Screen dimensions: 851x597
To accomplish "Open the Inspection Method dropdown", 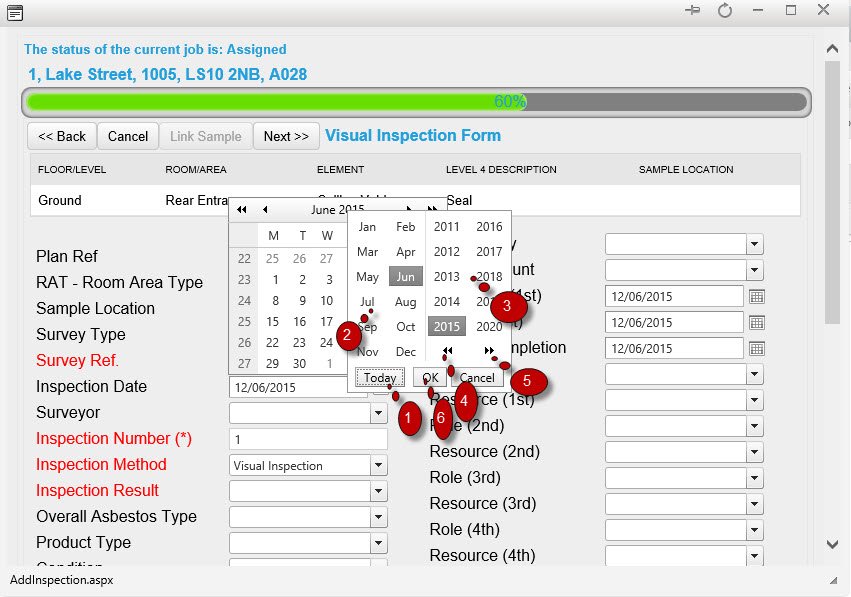I will tap(379, 465).
